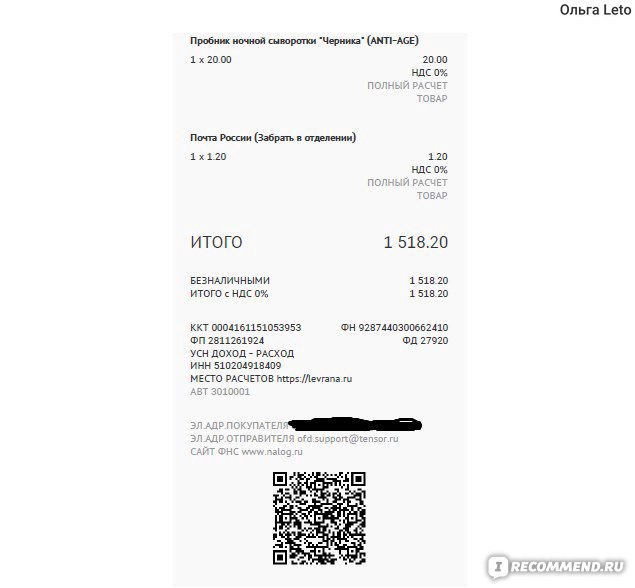Click the Почта России delivery item title
The height and width of the screenshot is (588, 635).
tap(273, 138)
